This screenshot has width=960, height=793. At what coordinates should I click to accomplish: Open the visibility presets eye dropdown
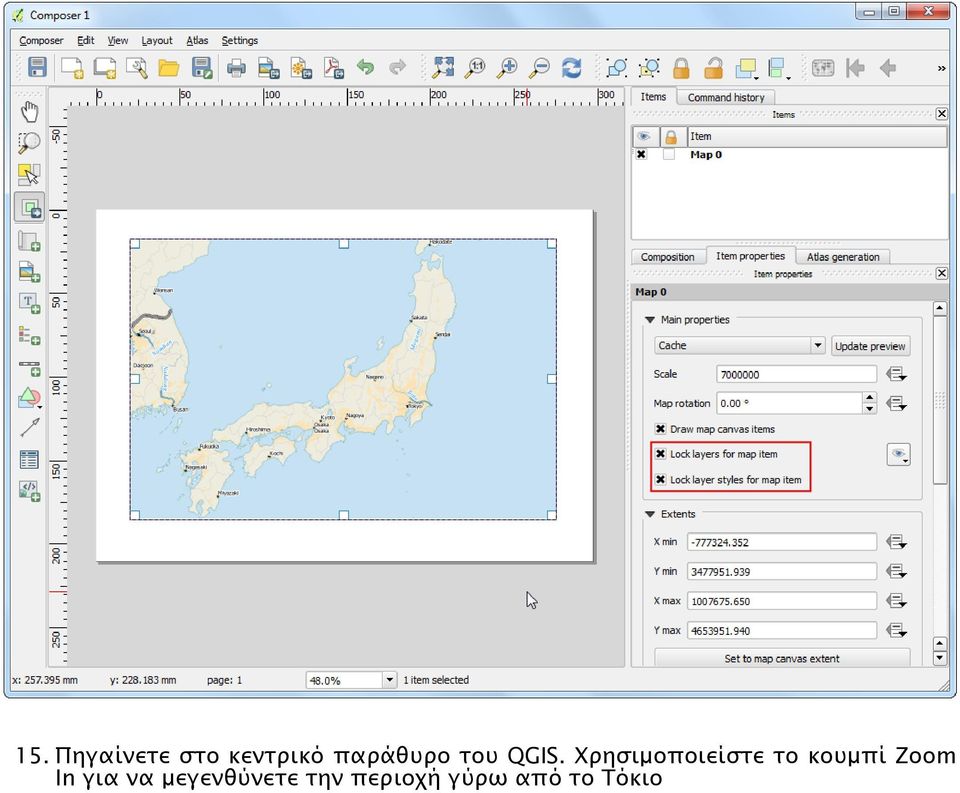(x=898, y=454)
